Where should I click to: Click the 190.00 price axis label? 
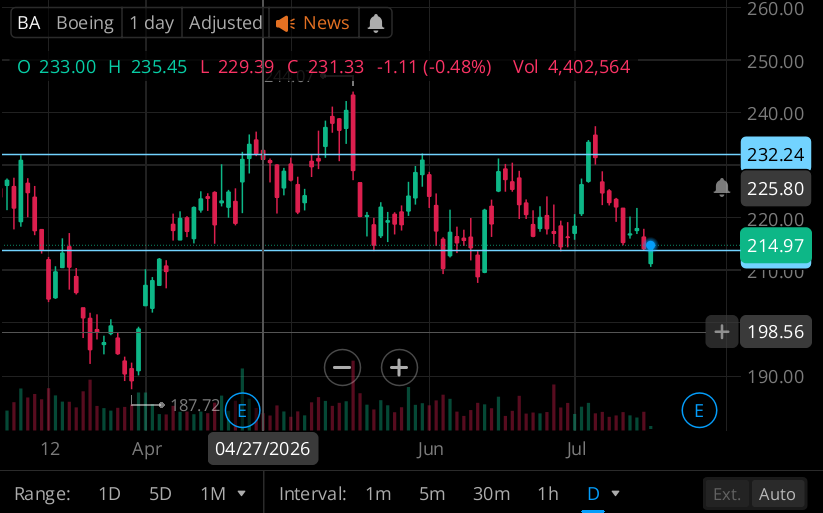[775, 376]
